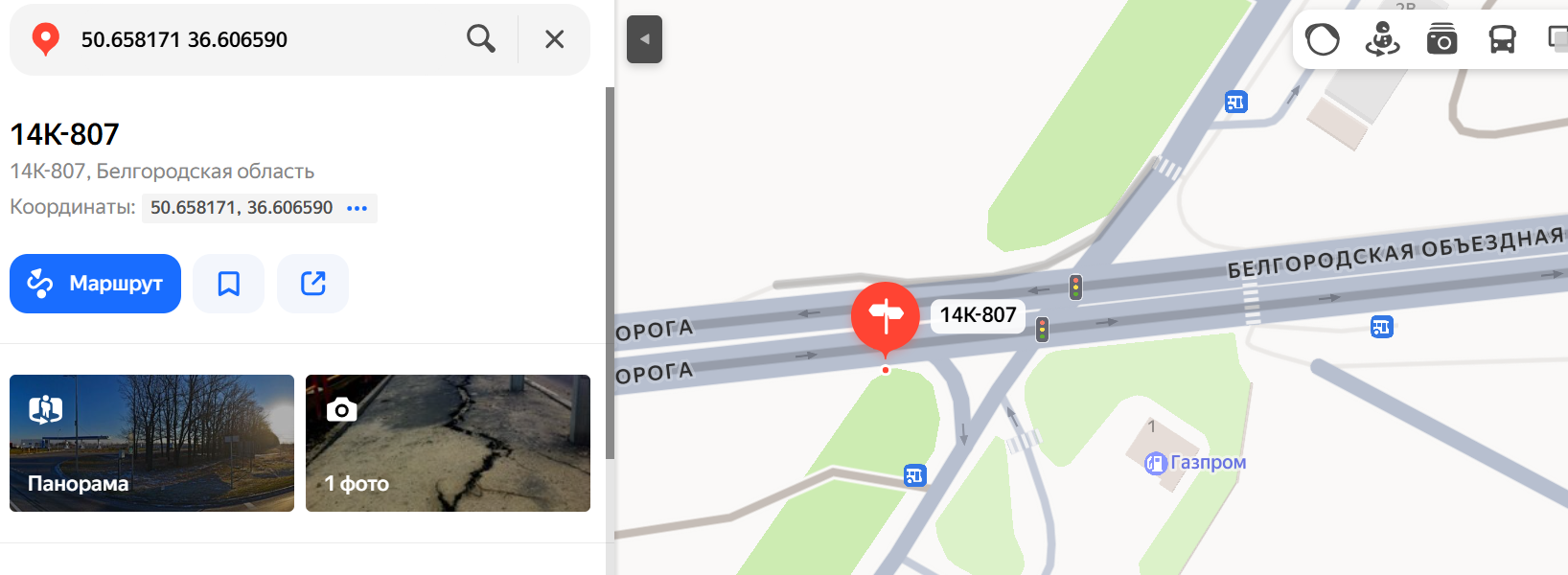Open the more coordinates options dots
Image resolution: width=1568 pixels, height=575 pixels.
click(x=357, y=208)
